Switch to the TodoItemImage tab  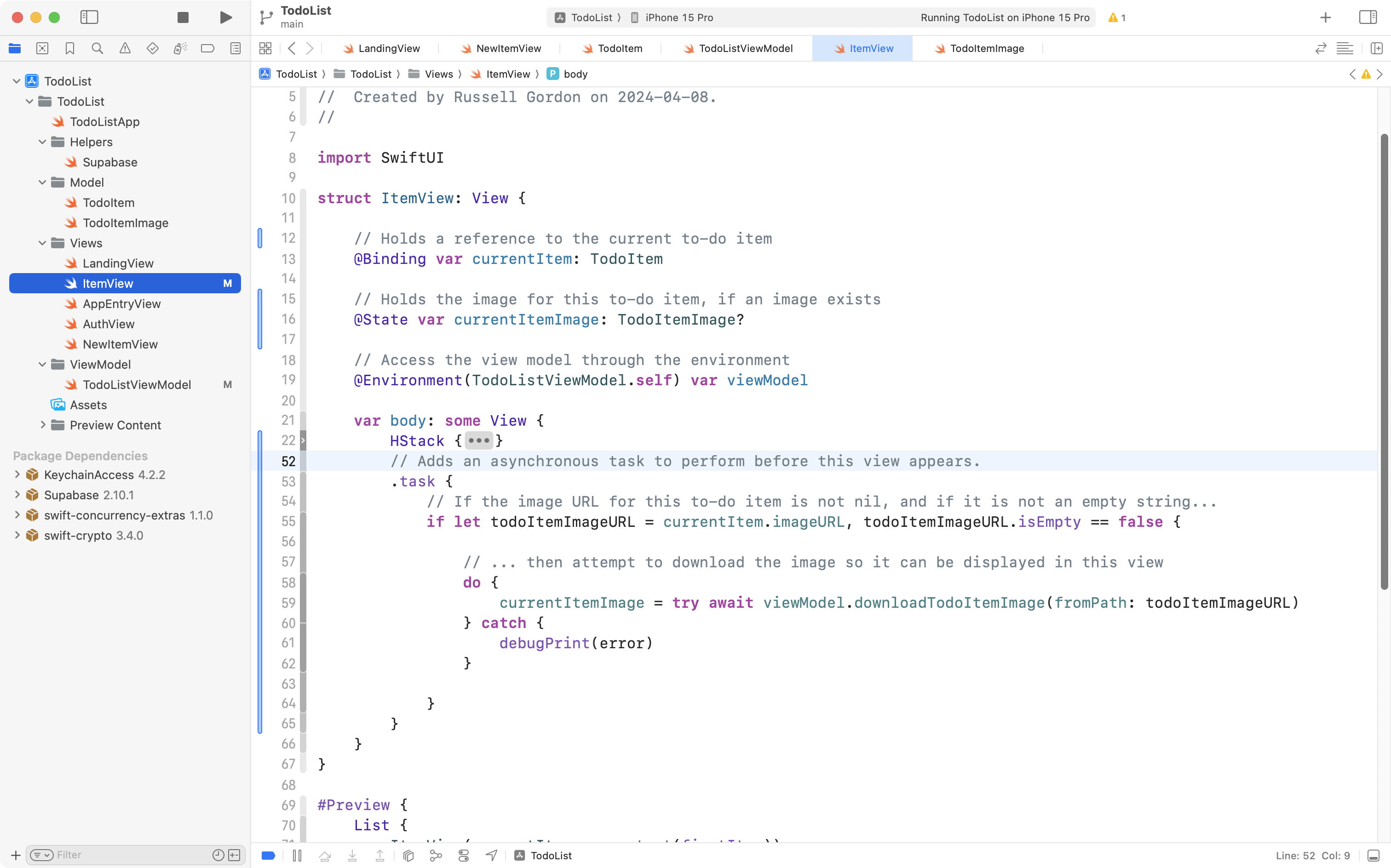pyautogui.click(x=979, y=48)
